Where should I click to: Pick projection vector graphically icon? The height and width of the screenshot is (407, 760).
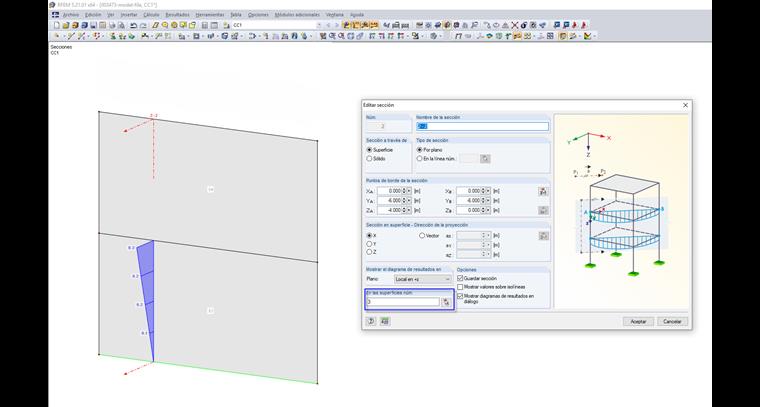point(543,235)
